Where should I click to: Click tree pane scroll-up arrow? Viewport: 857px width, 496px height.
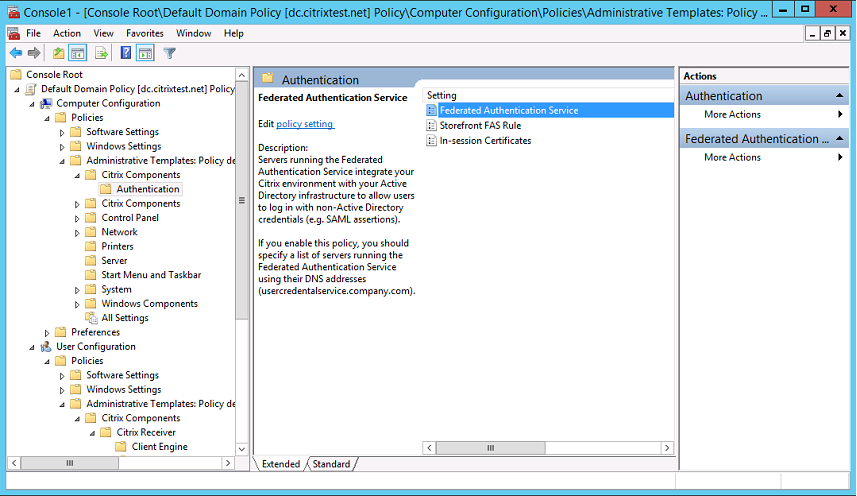tap(242, 75)
